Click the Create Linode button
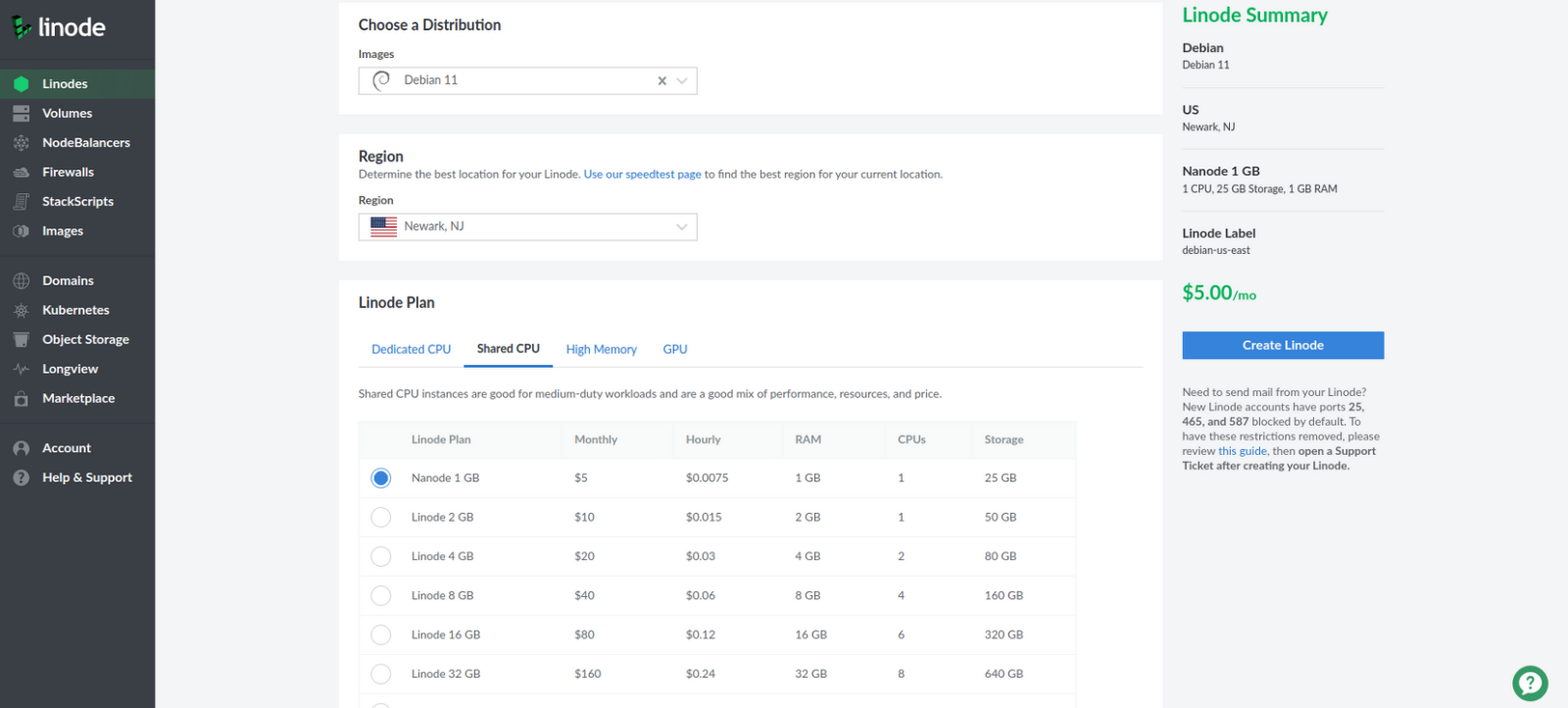This screenshot has width=1568, height=708. 1283,345
